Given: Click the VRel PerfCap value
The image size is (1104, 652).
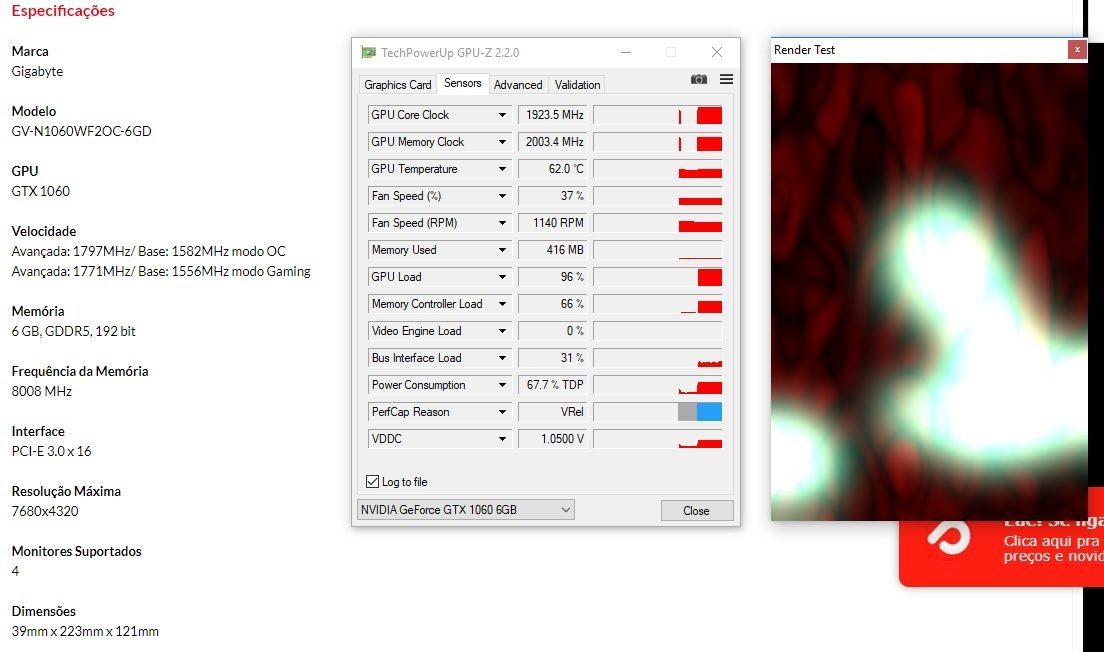Looking at the screenshot, I should coord(553,412).
